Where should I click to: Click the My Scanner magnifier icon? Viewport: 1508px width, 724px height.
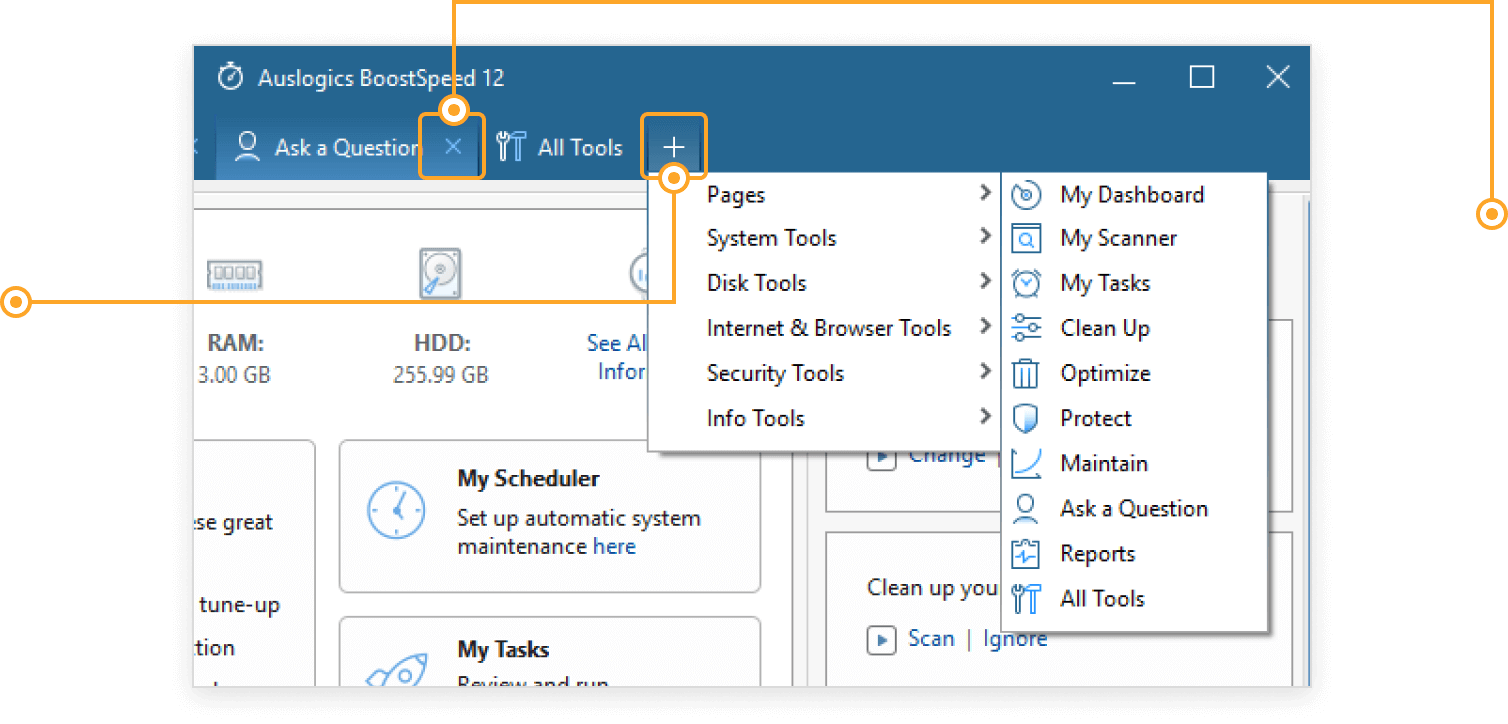[x=1026, y=239]
